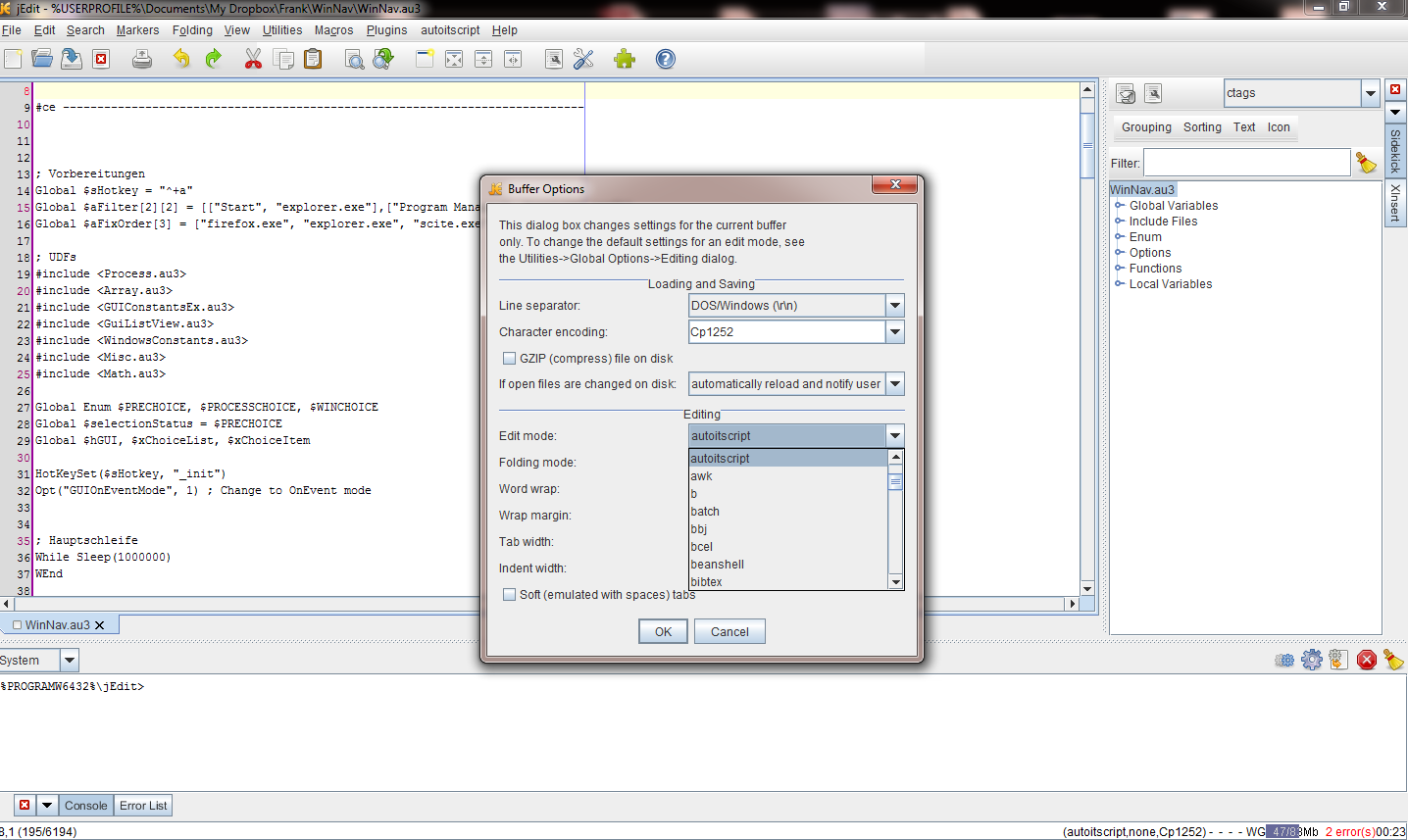Screen dimensions: 1408x840
Task: Click the Paste clipboard icon
Action: pos(313,59)
